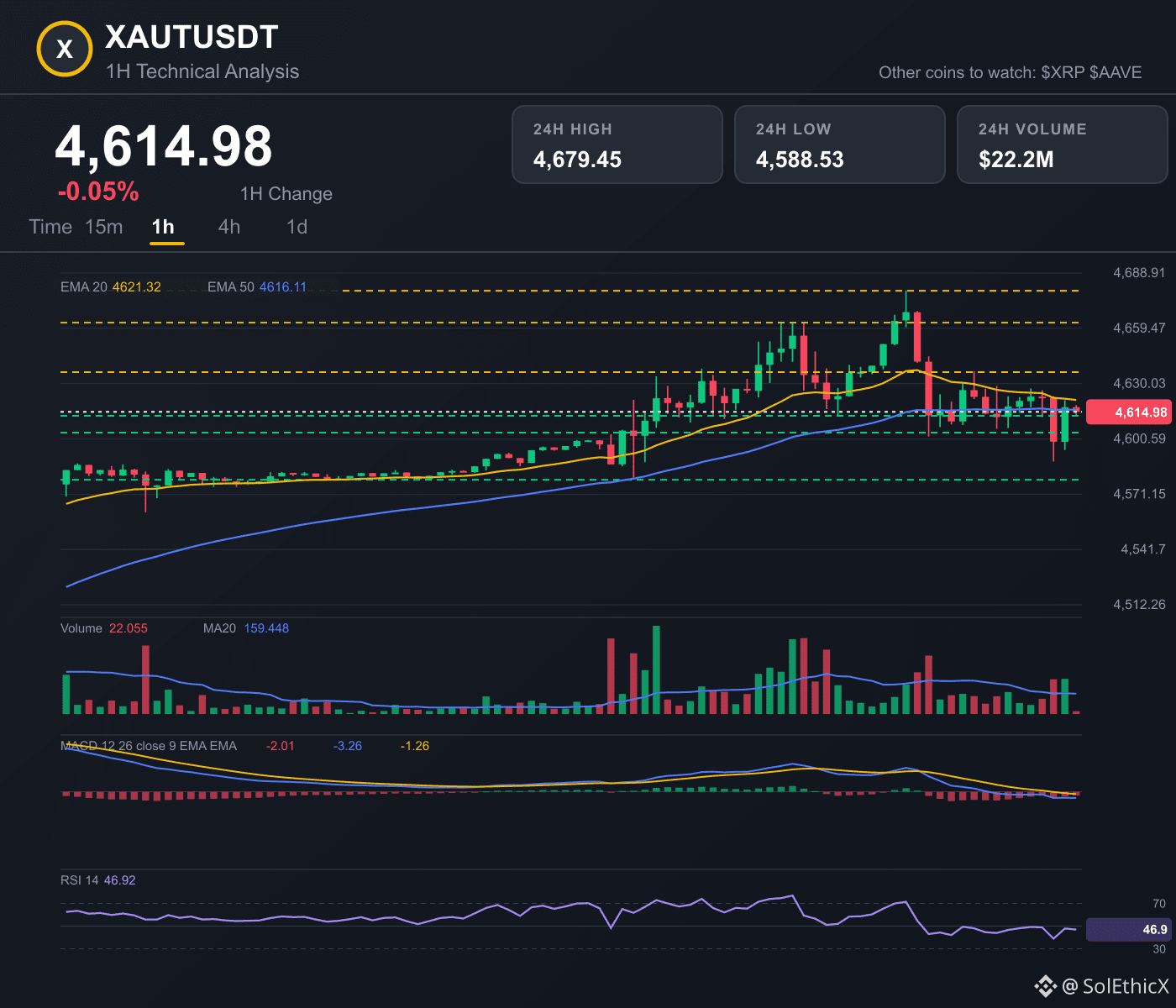Click the EMA 20 value 4621.32
Image resolution: width=1176 pixels, height=1008 pixels.
point(136,287)
